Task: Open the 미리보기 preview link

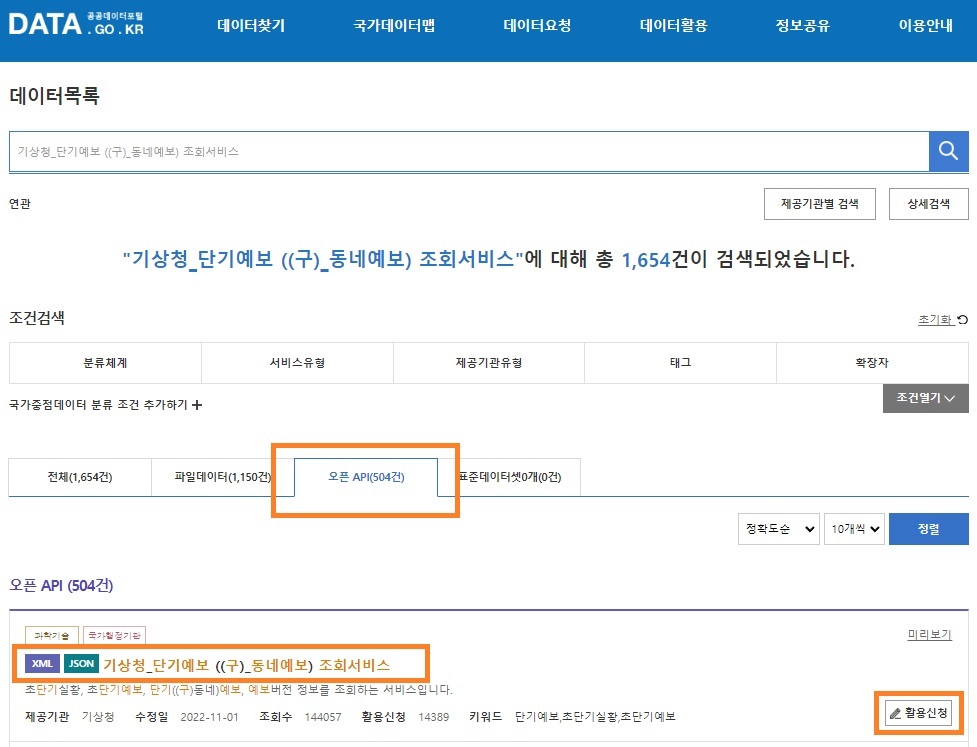Action: pos(930,635)
